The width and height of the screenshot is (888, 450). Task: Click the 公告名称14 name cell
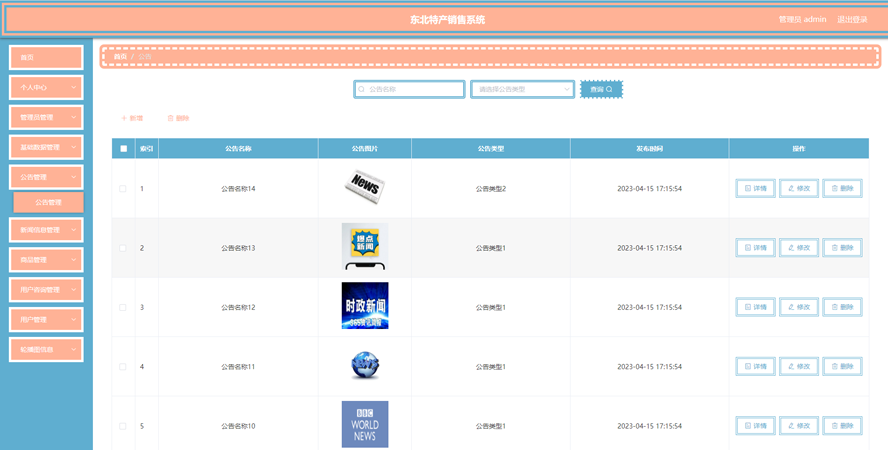[x=238, y=188]
